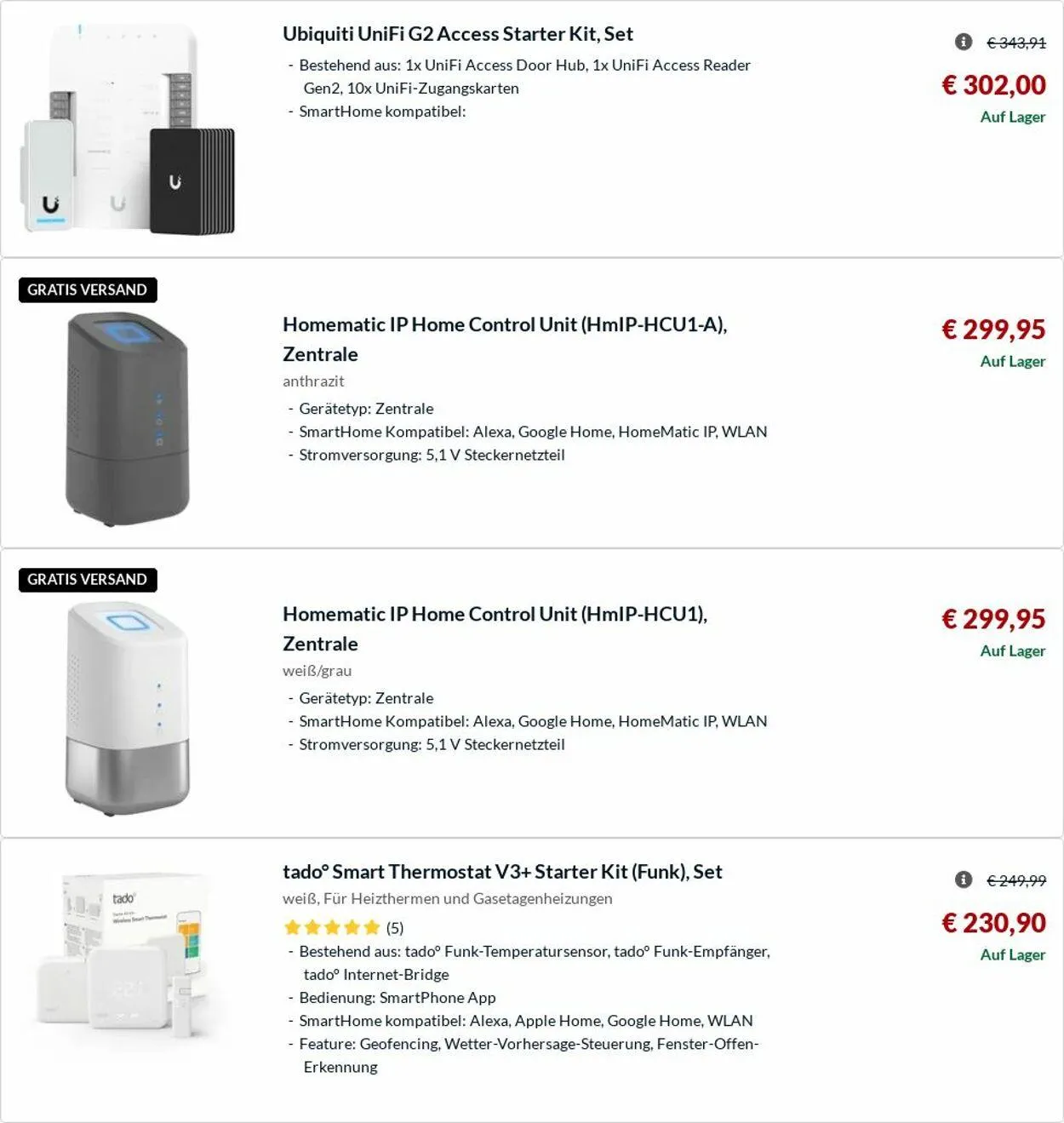Screen dimensions: 1064x1123
Task: Open tado° Smart Thermostat V3+ Starter Kit title
Action: 502,872
